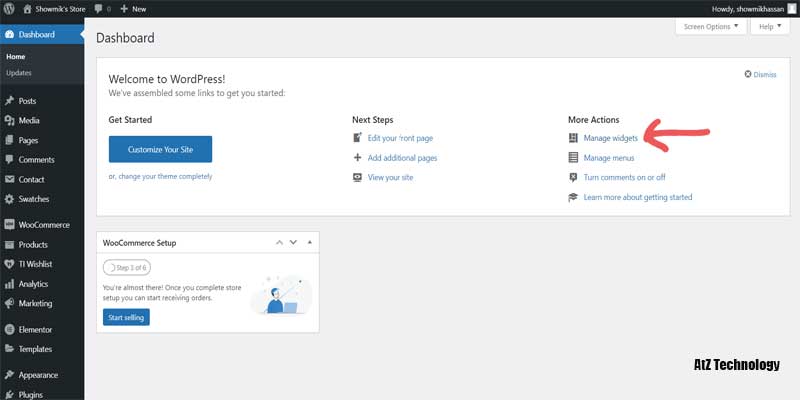Dismiss the Welcome to WordPress panel

(x=760, y=74)
